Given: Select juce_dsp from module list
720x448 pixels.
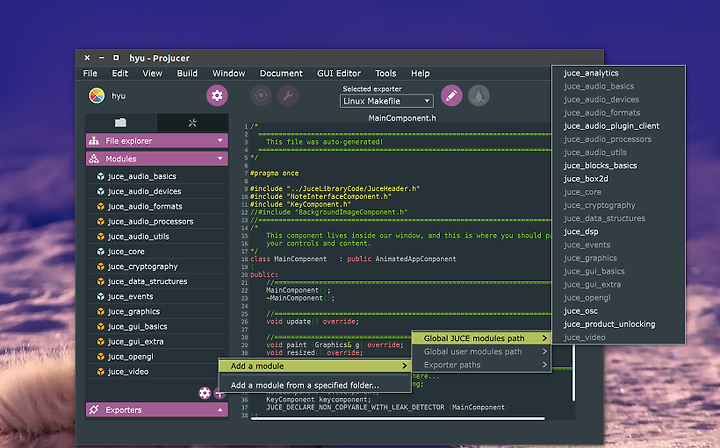Looking at the screenshot, I should pyautogui.click(x=619, y=232).
